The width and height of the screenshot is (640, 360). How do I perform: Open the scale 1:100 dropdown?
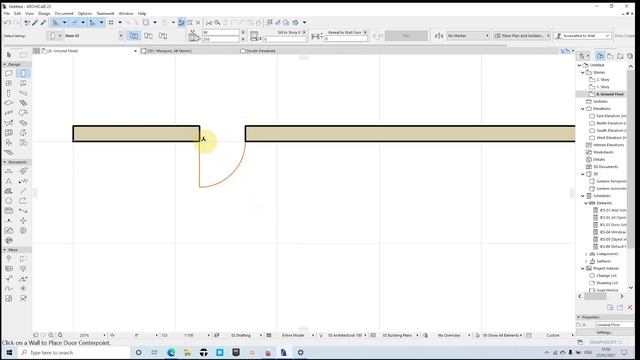click(191, 335)
